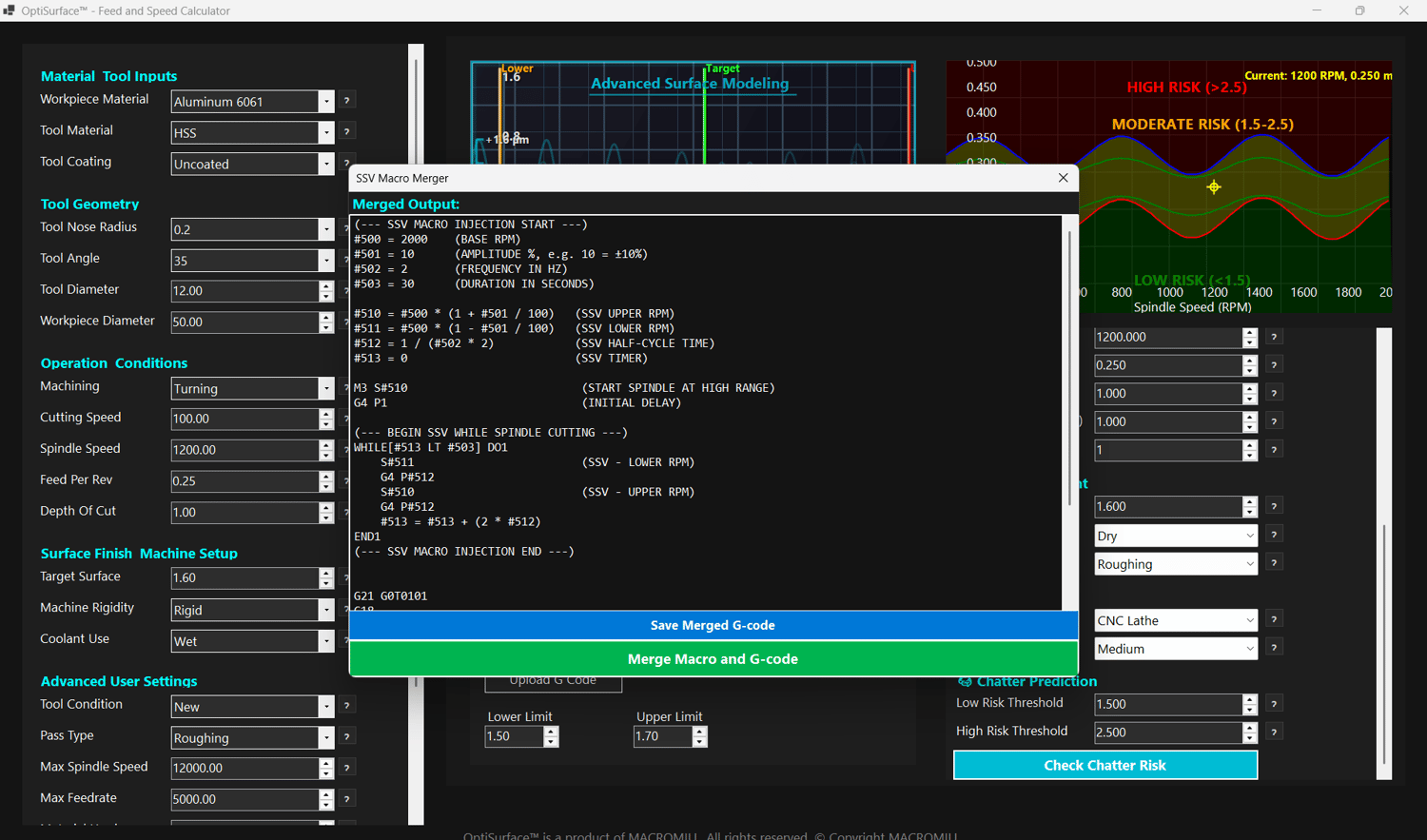1427x840 pixels.
Task: Expand the CNC Lathe machine dropdown
Action: [1249, 620]
